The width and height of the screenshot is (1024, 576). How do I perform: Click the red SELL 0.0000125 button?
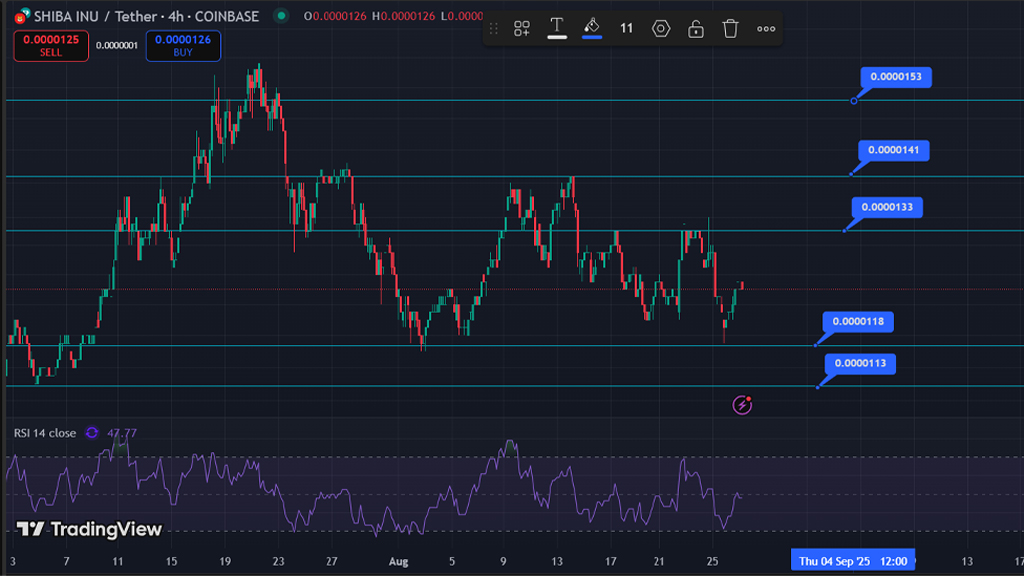(51, 46)
